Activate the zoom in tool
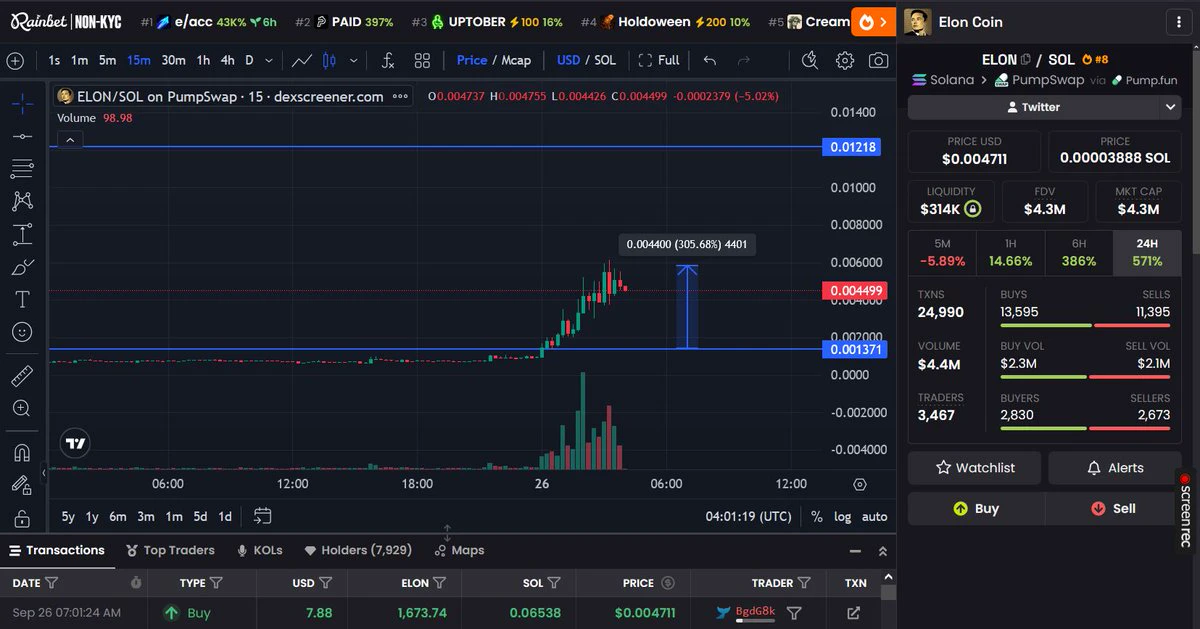Image resolution: width=1200 pixels, height=629 pixels. [22, 408]
